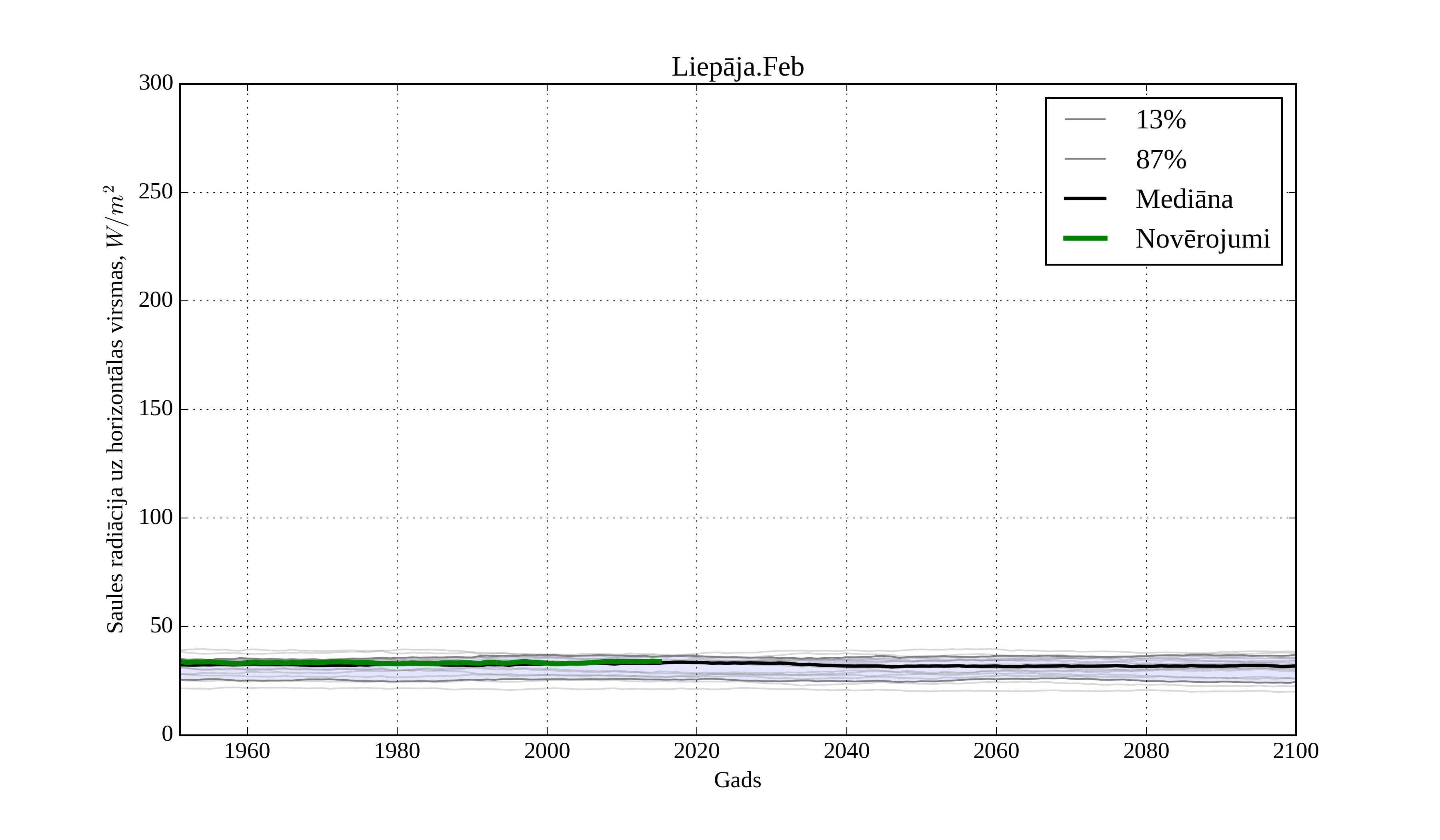Click the black Mediāna legend line swatch
The height and width of the screenshot is (840, 1440).
pos(1084,198)
